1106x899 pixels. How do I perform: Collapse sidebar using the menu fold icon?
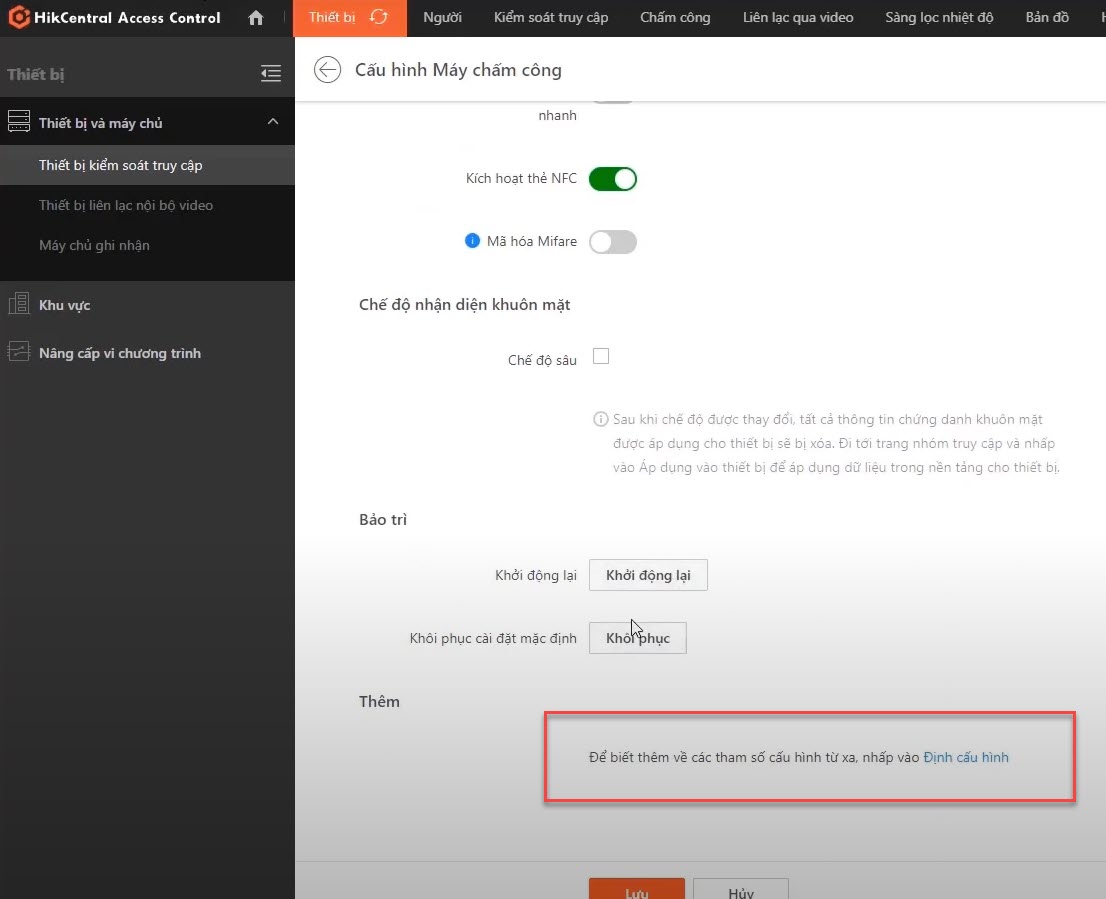pos(270,73)
